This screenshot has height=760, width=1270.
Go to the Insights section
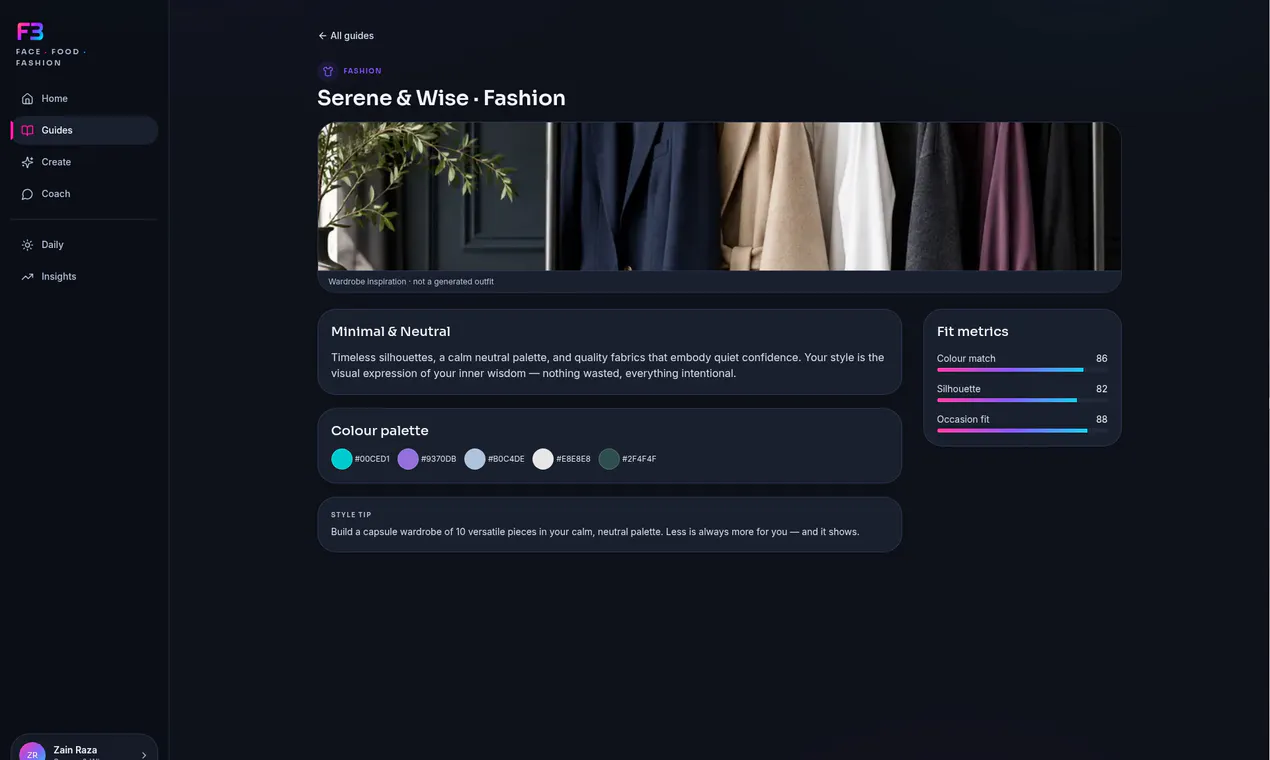pos(84,277)
